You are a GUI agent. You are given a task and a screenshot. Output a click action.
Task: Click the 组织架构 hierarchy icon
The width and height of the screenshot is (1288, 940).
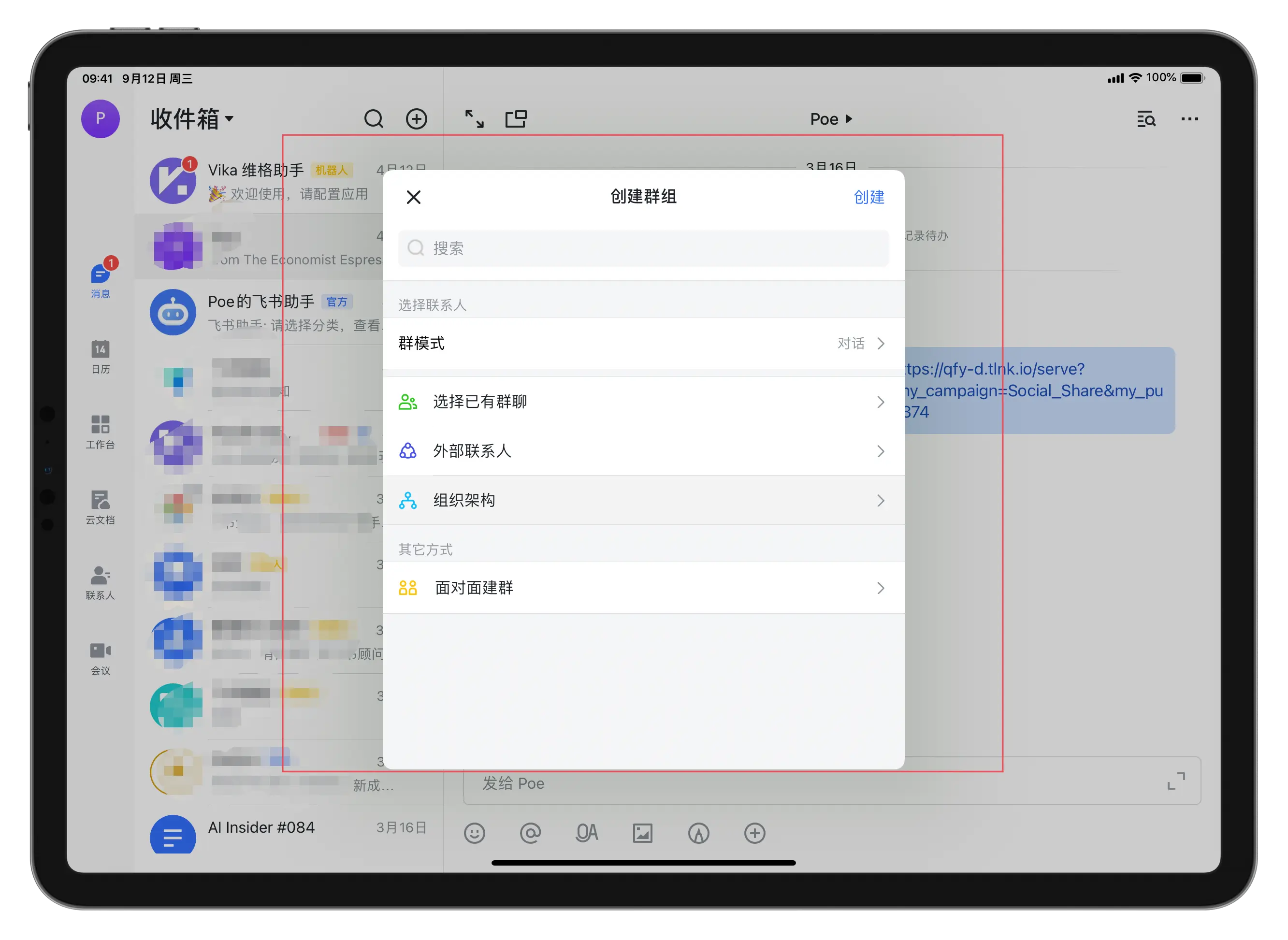click(x=408, y=500)
